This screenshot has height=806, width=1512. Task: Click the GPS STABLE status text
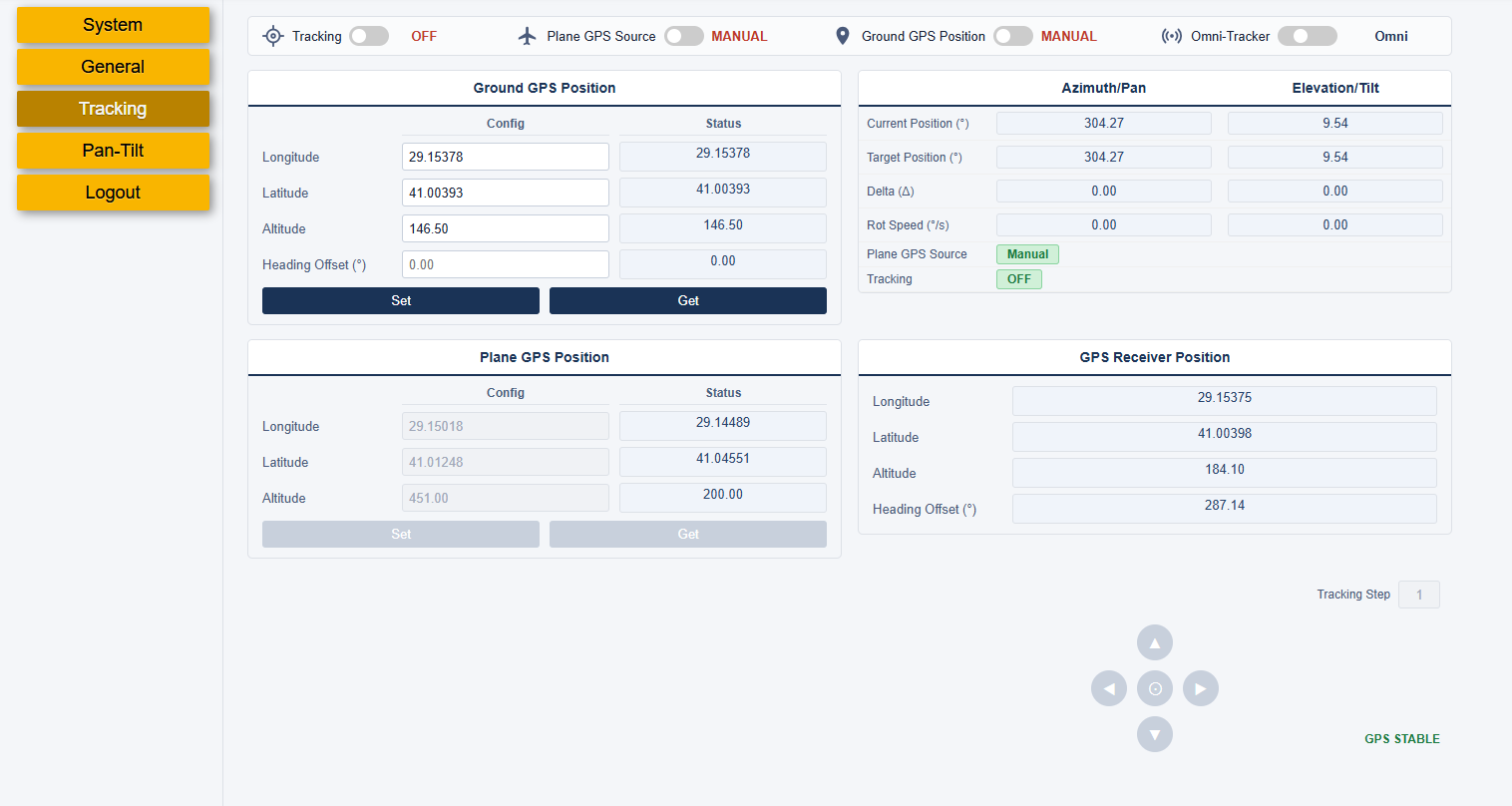pyautogui.click(x=1402, y=739)
